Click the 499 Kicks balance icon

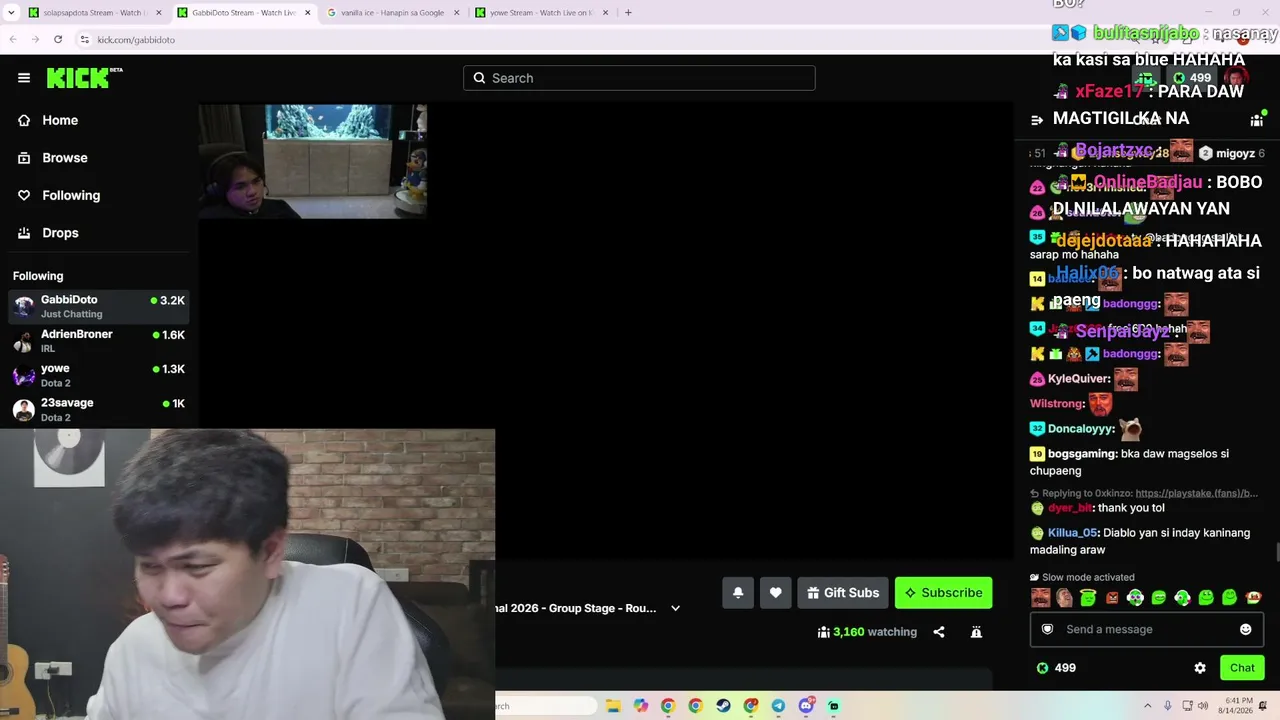[x=1042, y=668]
